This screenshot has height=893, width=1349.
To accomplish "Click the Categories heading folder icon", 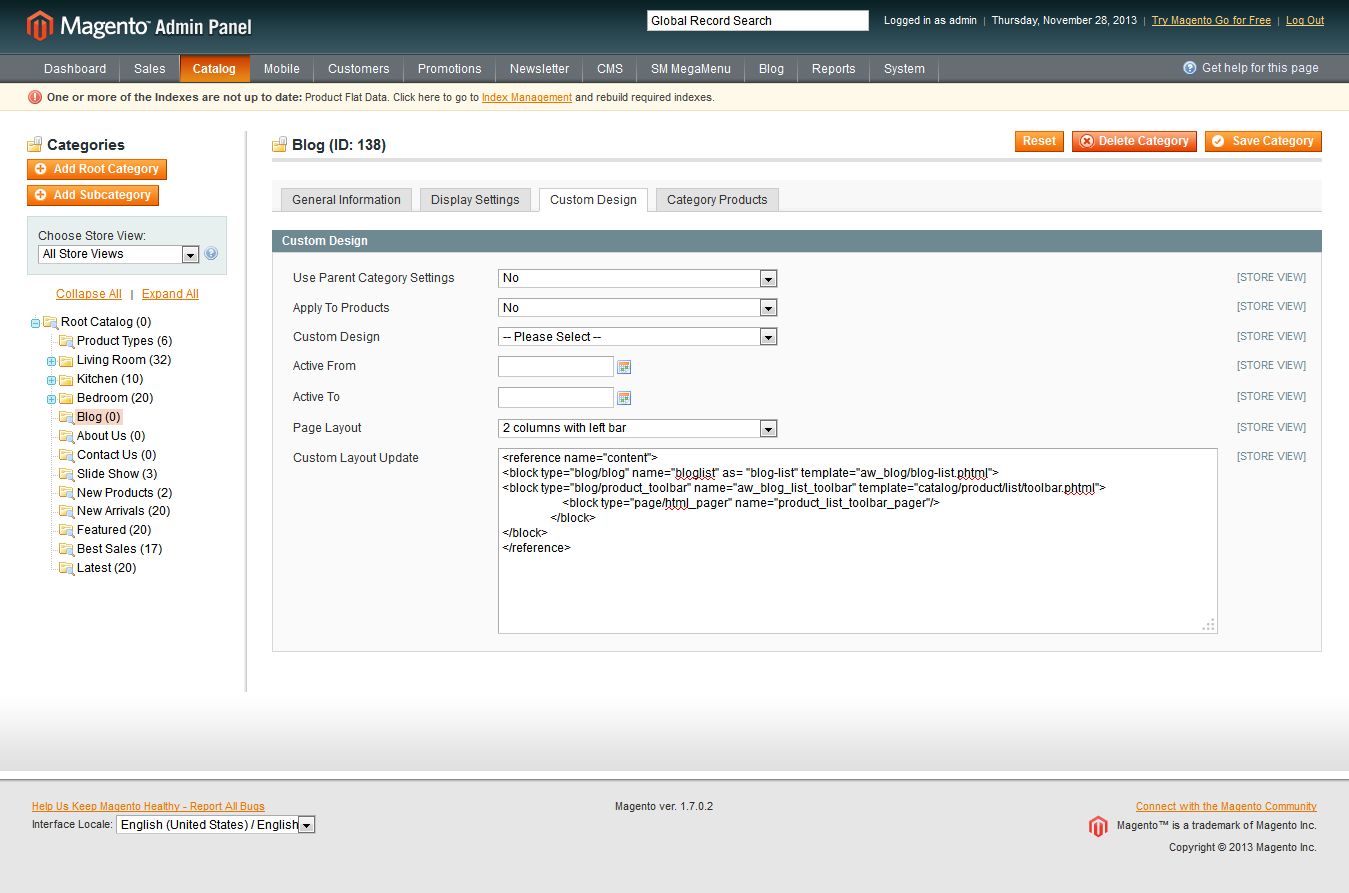I will click(x=35, y=145).
